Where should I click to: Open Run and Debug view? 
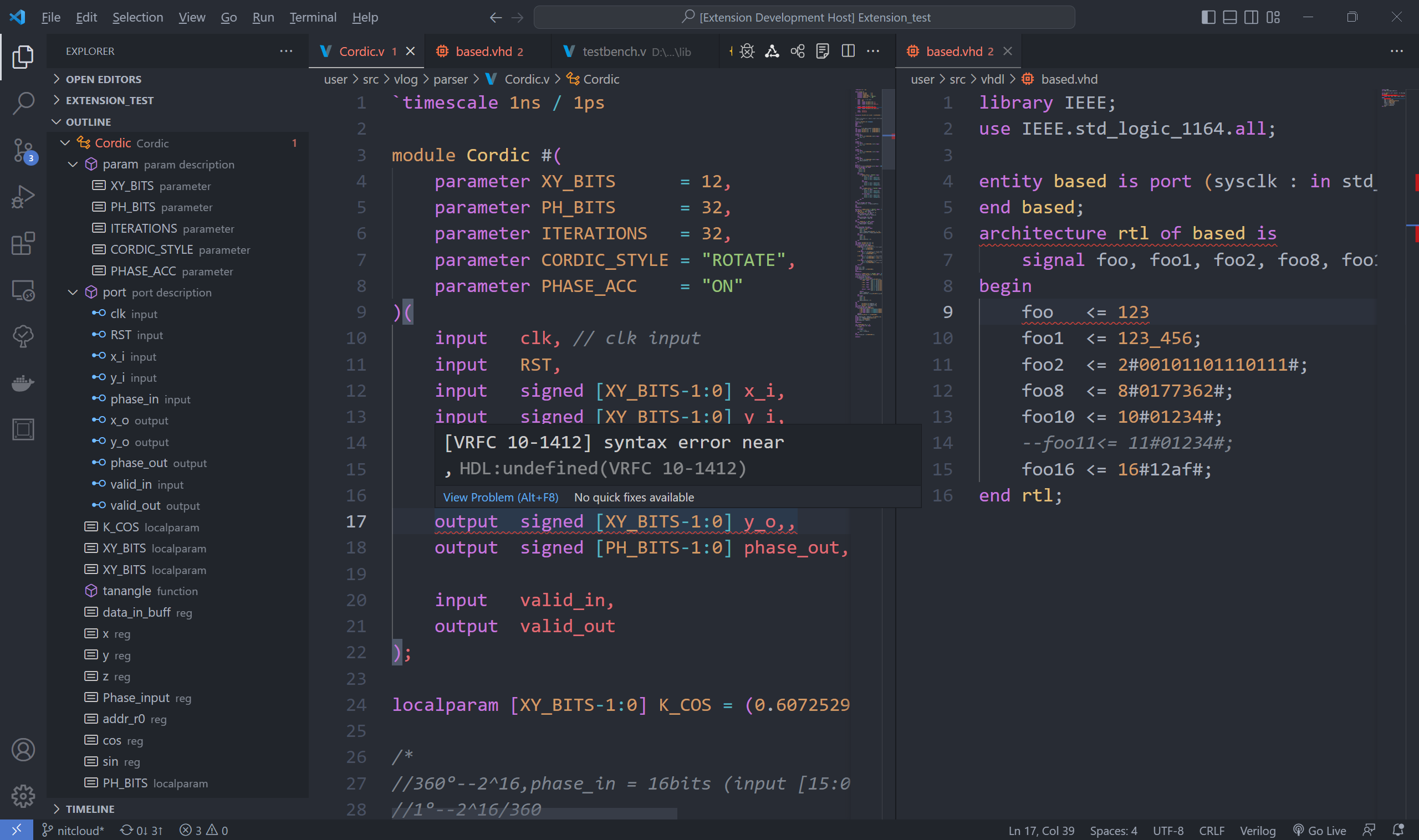tap(23, 197)
